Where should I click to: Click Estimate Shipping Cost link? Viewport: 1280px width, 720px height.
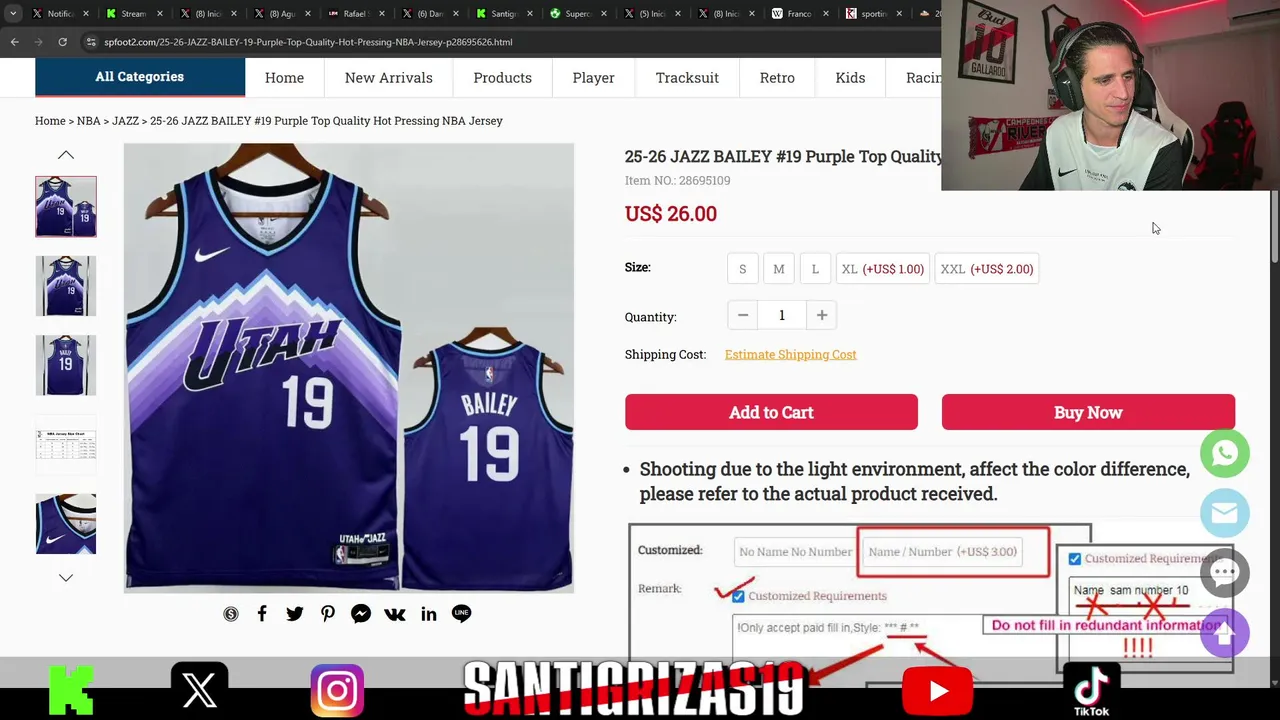(790, 354)
